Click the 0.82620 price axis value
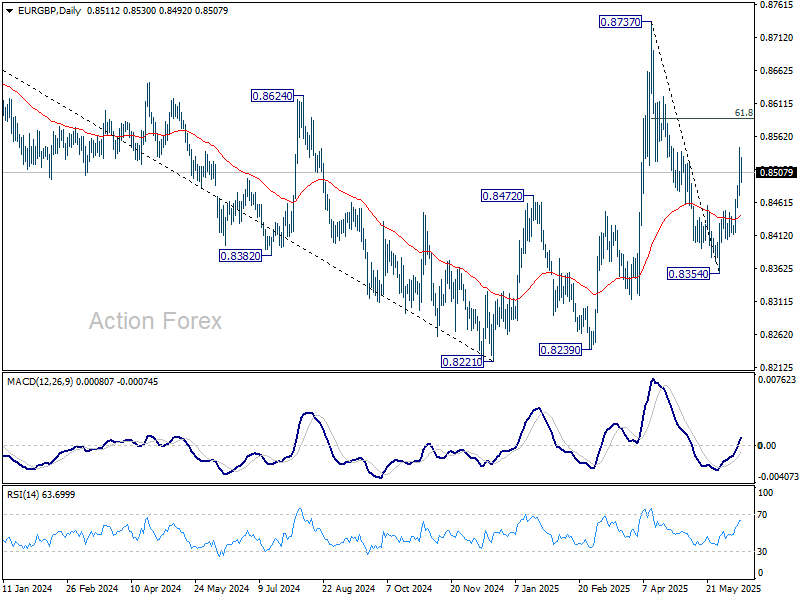 777,335
